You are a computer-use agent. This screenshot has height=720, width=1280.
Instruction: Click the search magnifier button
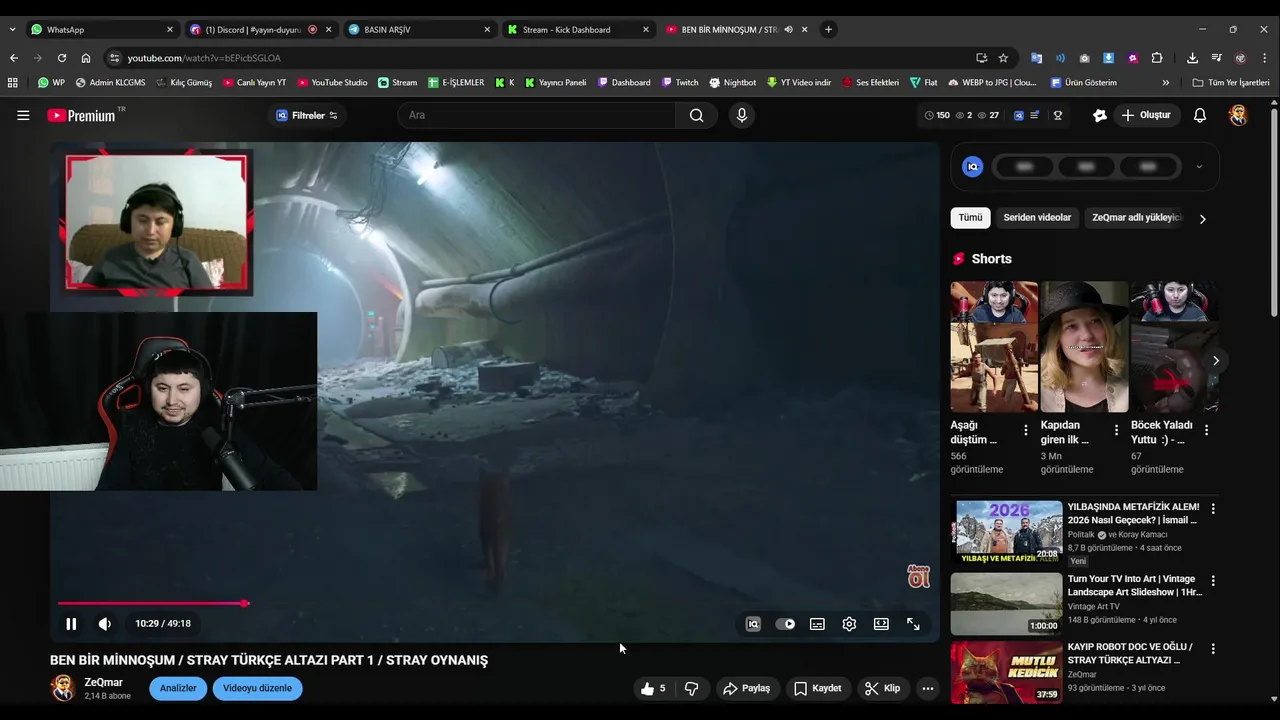(696, 115)
